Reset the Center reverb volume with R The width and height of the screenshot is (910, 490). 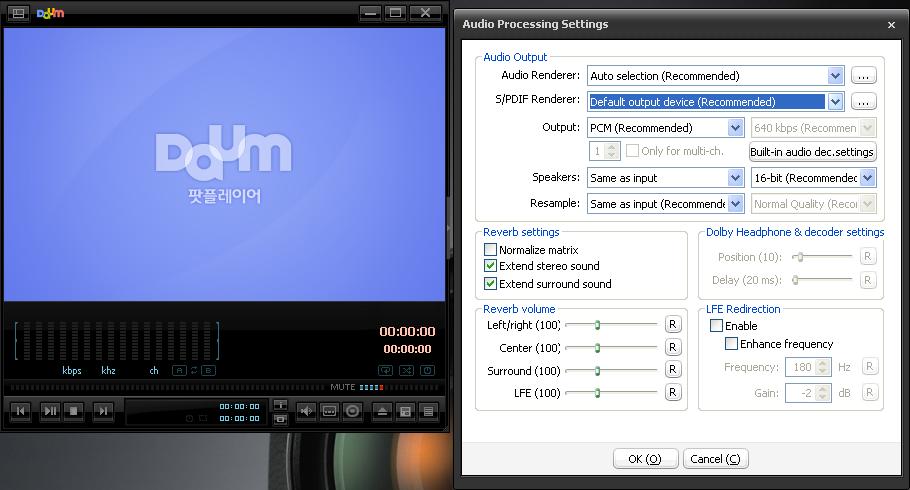[x=673, y=347]
